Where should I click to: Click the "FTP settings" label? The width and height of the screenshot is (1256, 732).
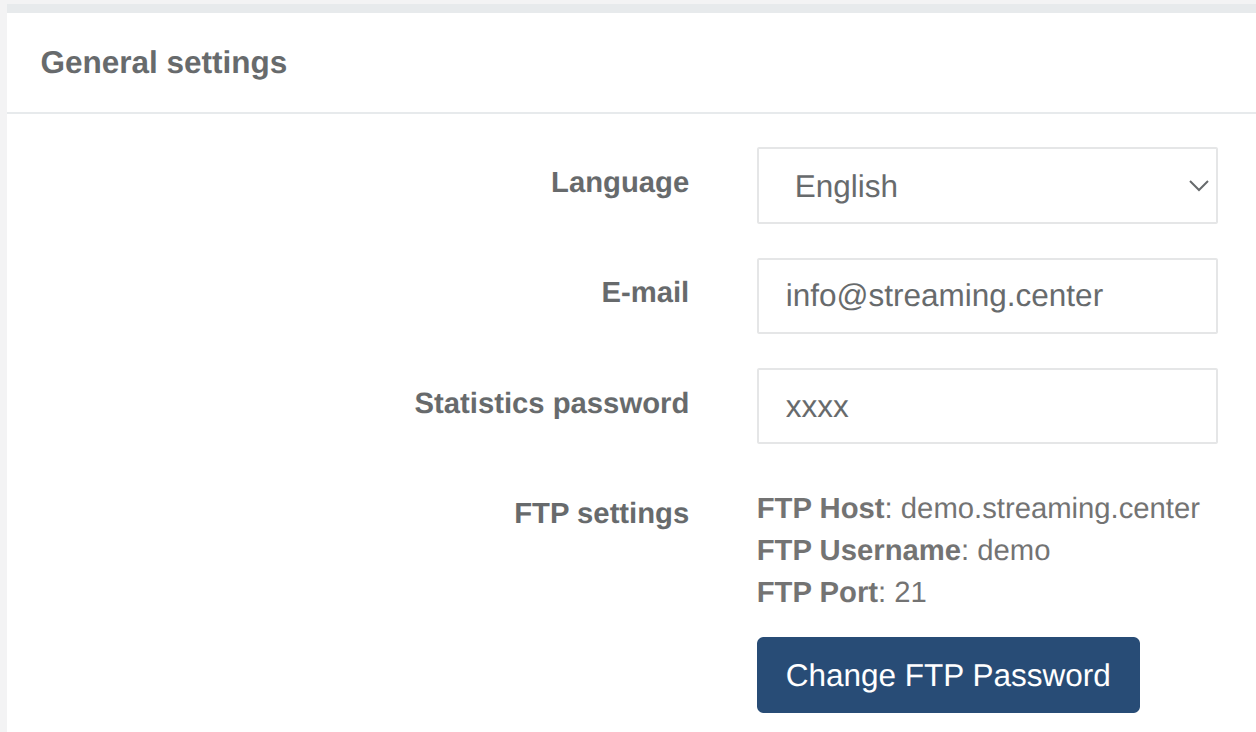(x=602, y=513)
